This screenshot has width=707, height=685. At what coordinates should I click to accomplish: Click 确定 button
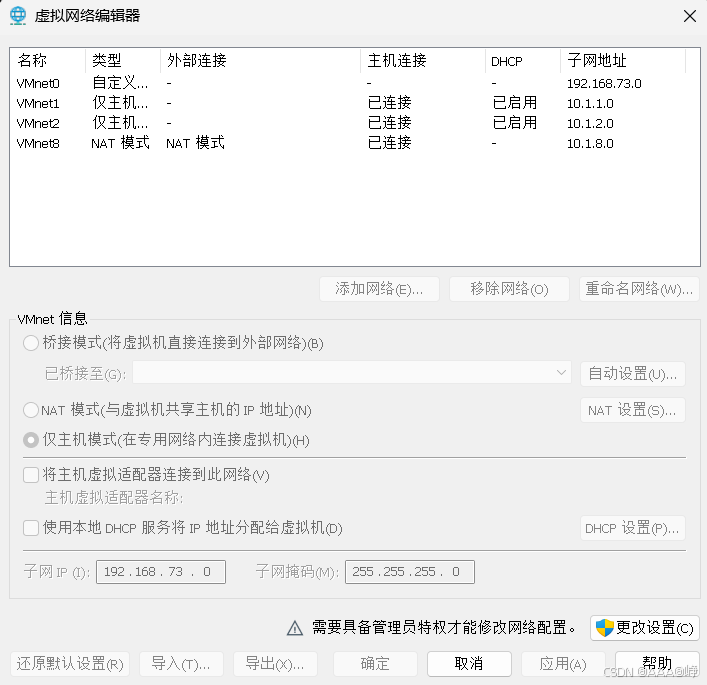pyautogui.click(x=375, y=664)
